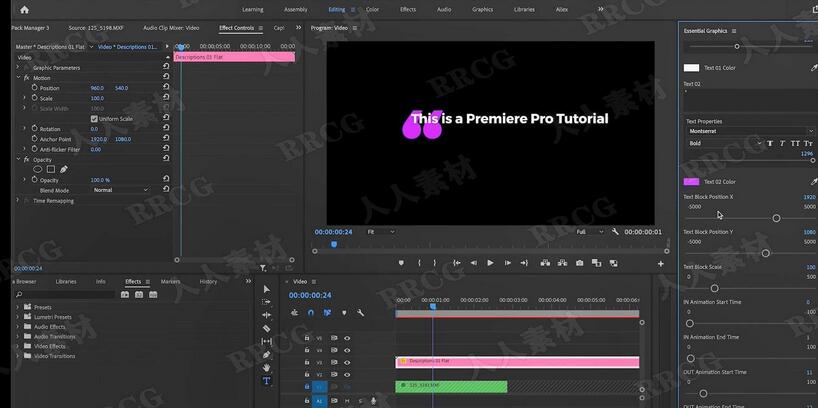Toggle animation stopwatch for Position
The width and height of the screenshot is (818, 408).
point(34,88)
